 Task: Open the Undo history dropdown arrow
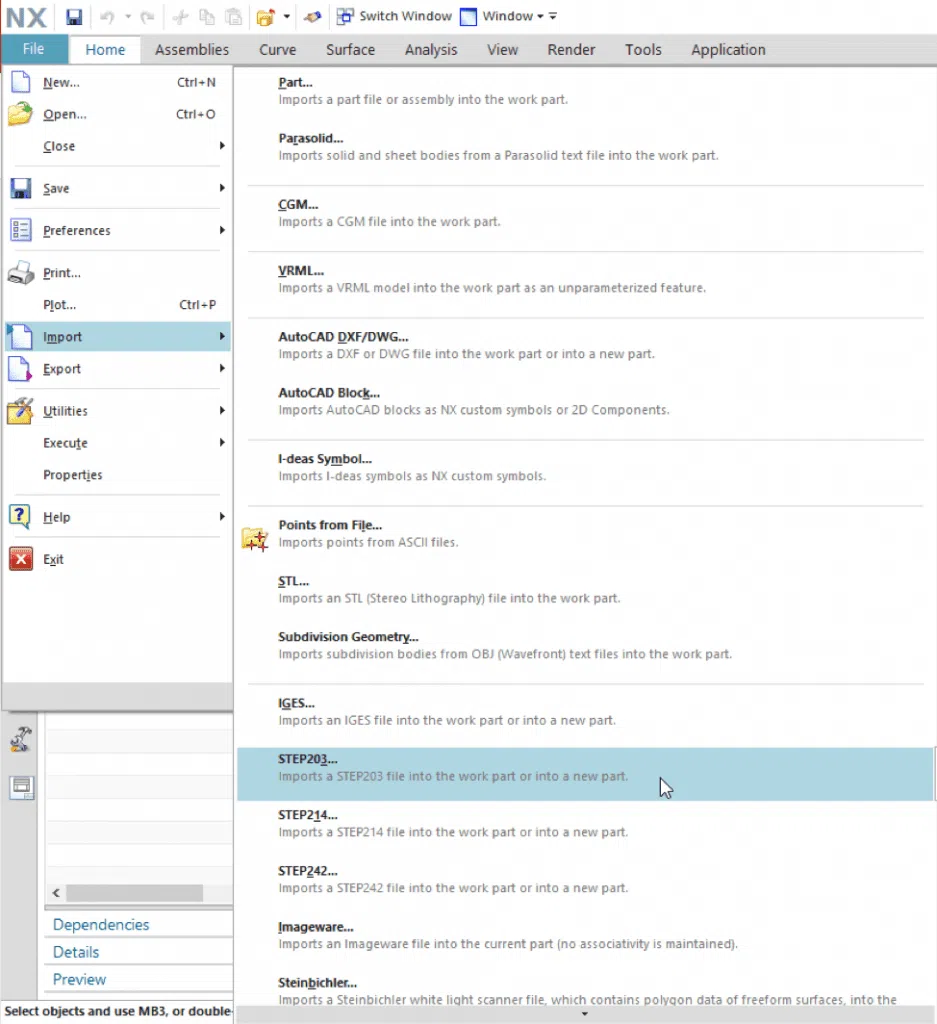(x=128, y=16)
